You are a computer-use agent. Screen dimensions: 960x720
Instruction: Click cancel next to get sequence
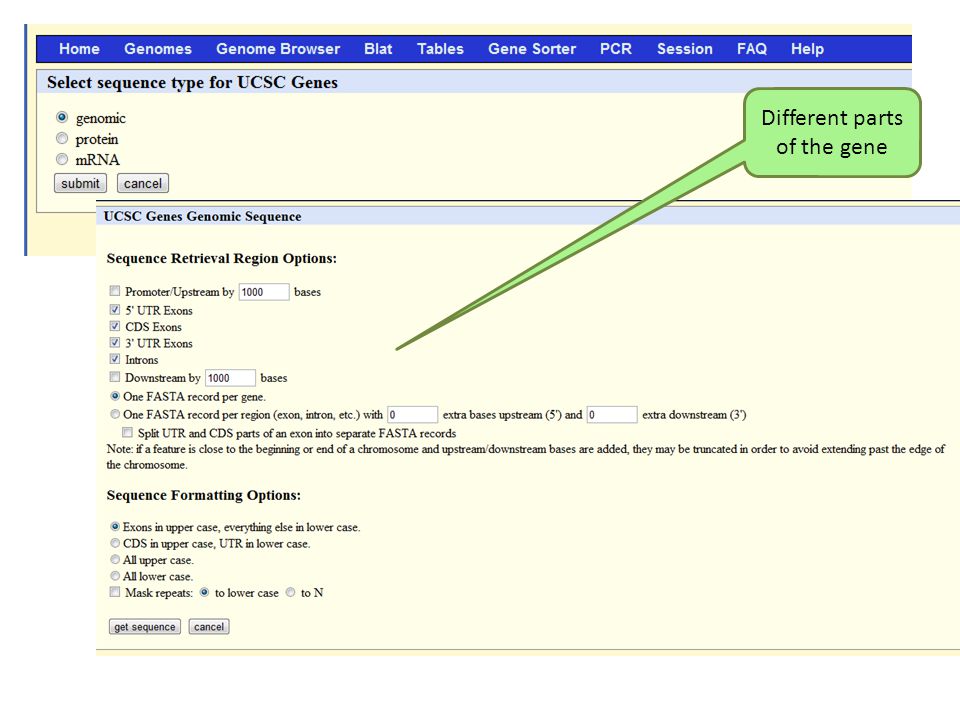209,626
